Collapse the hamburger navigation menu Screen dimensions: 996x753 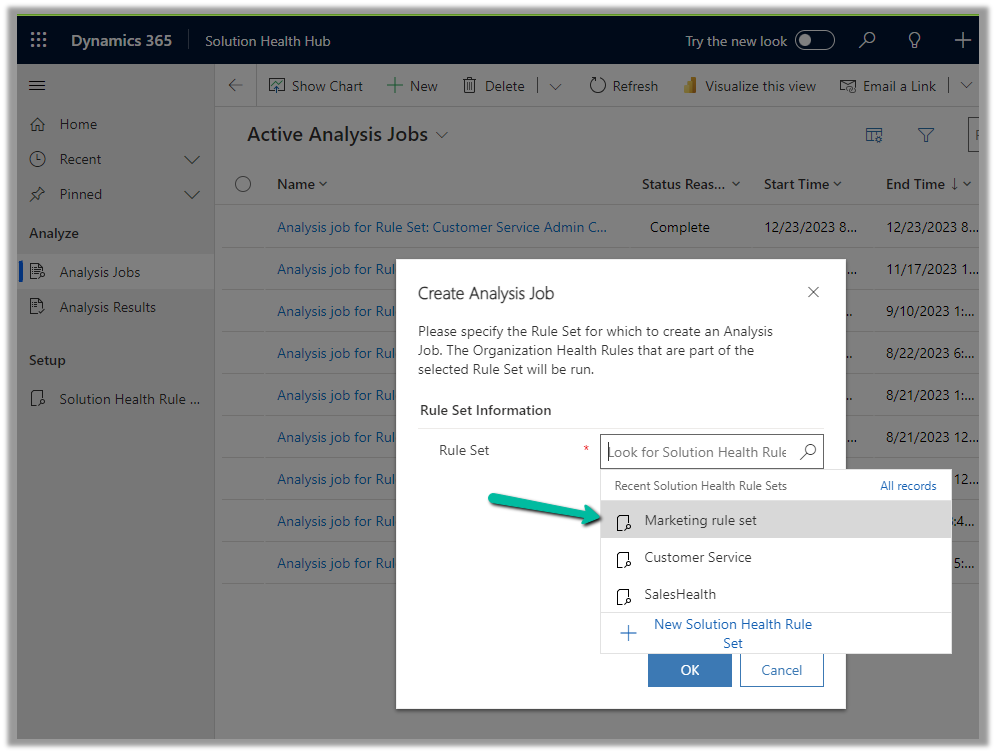coord(38,86)
